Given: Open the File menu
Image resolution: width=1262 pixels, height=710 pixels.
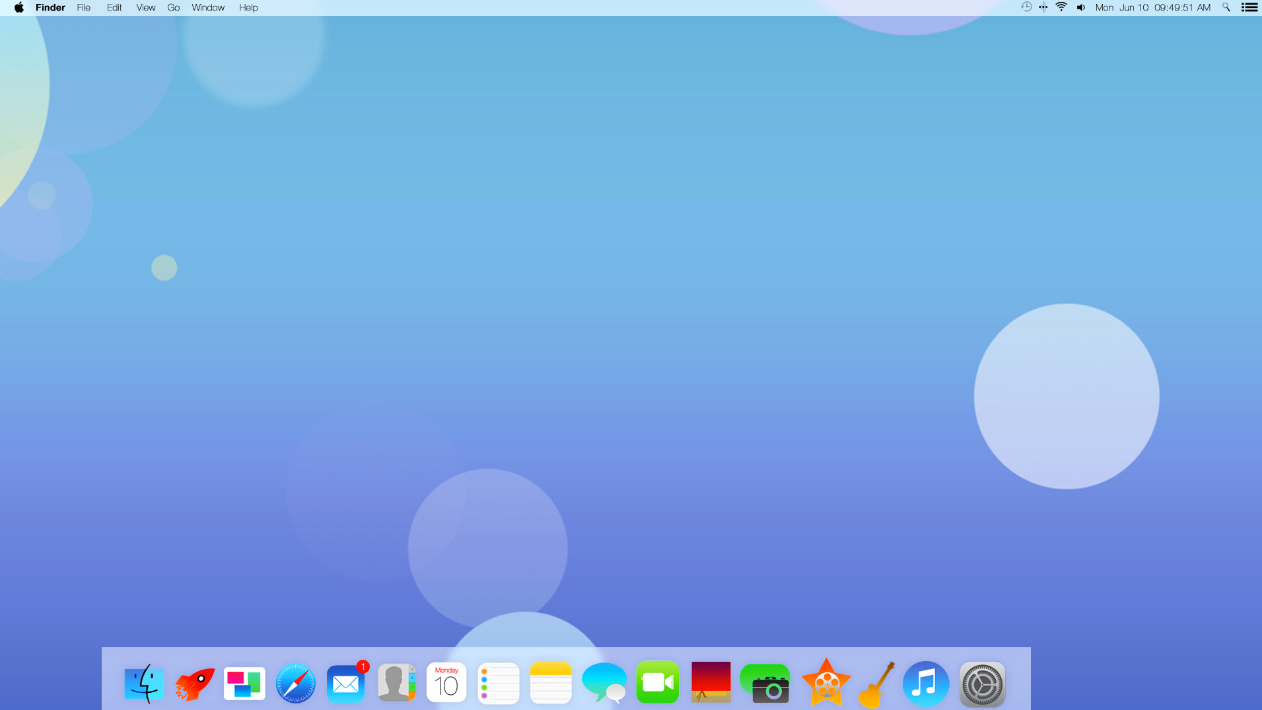Looking at the screenshot, I should [x=84, y=8].
